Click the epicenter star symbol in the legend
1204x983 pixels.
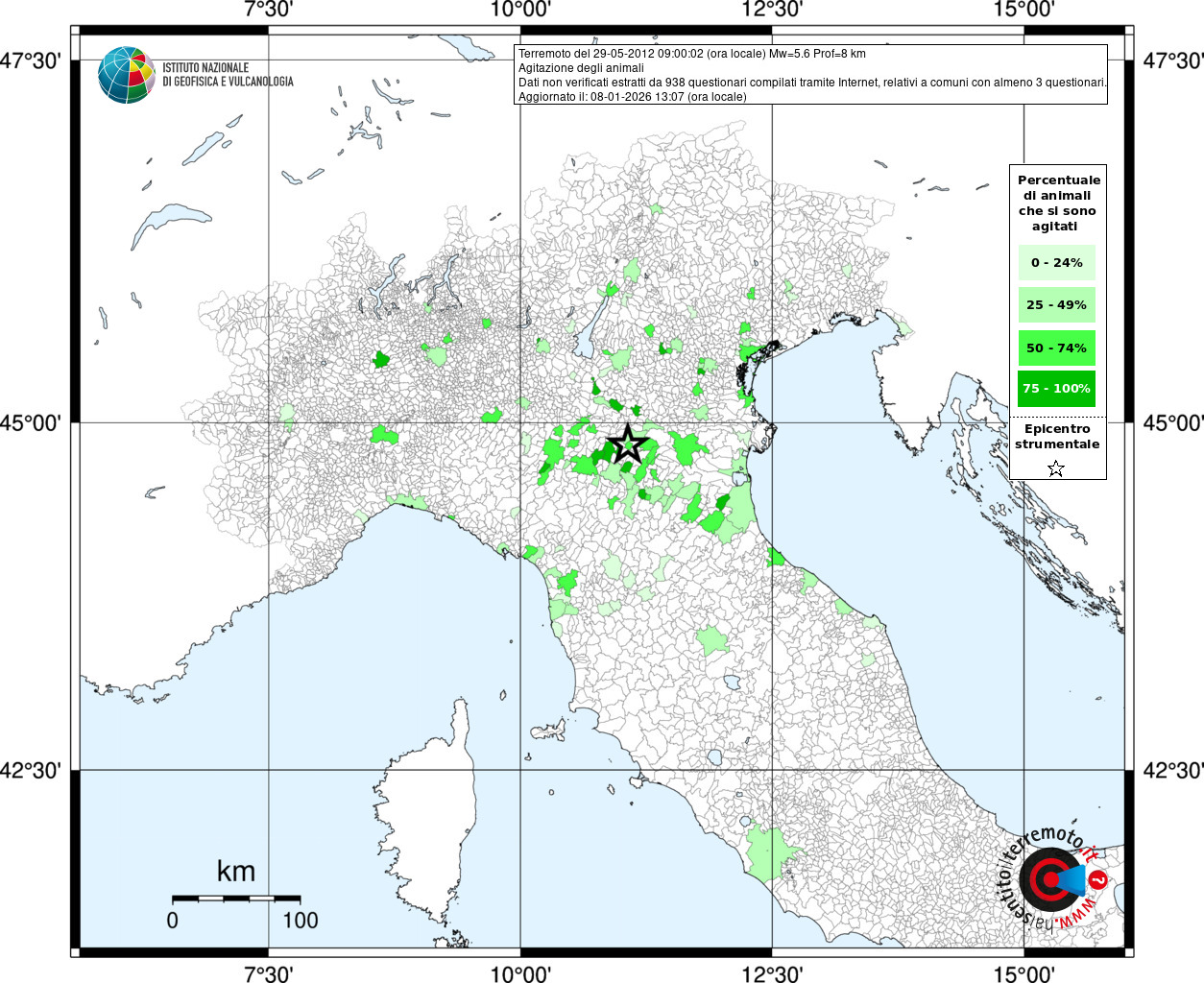tap(1056, 468)
